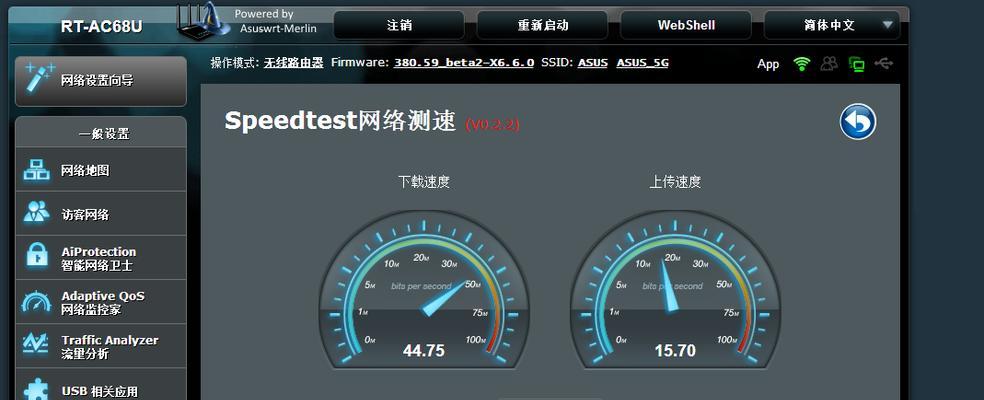Select Traffic Analyzer 流量分析 menu item
The height and width of the screenshot is (400, 984).
coord(101,346)
